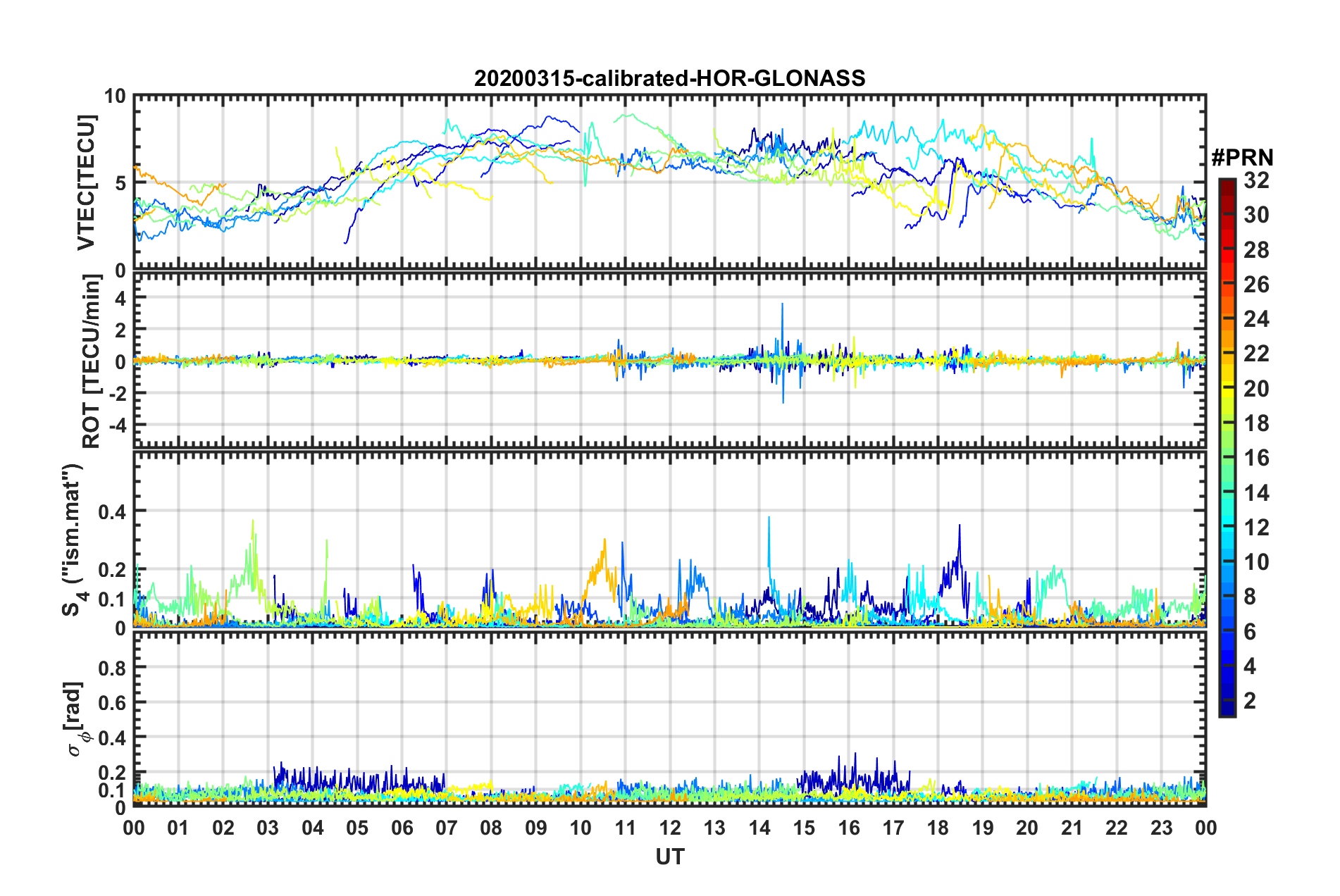Viewport: 1340px width, 896px height.
Task: Click UT axis tick label 04
Action: pos(313,828)
